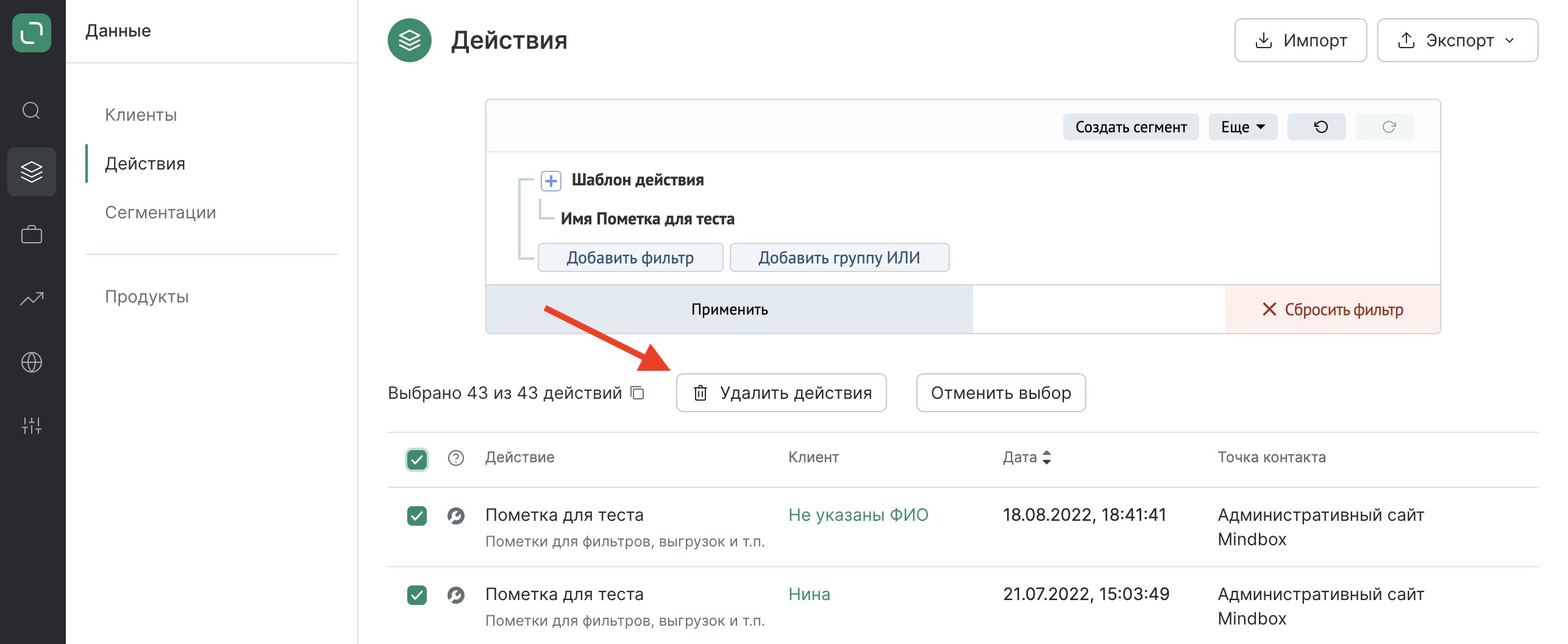This screenshot has width=1568, height=644.
Task: Click the plus icon by Шаблон действия
Action: click(551, 181)
